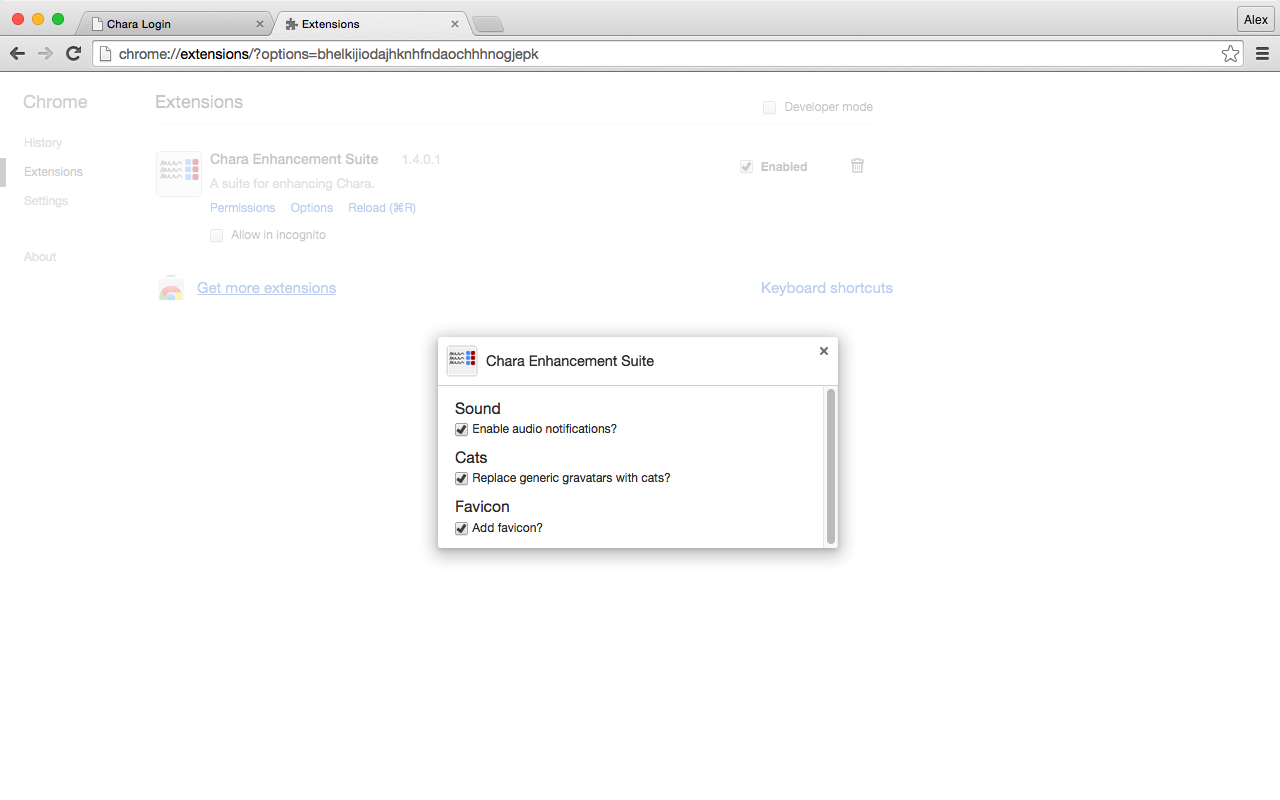1280x800 pixels.
Task: Click the options dialog vertical scrollbar
Action: click(831, 466)
